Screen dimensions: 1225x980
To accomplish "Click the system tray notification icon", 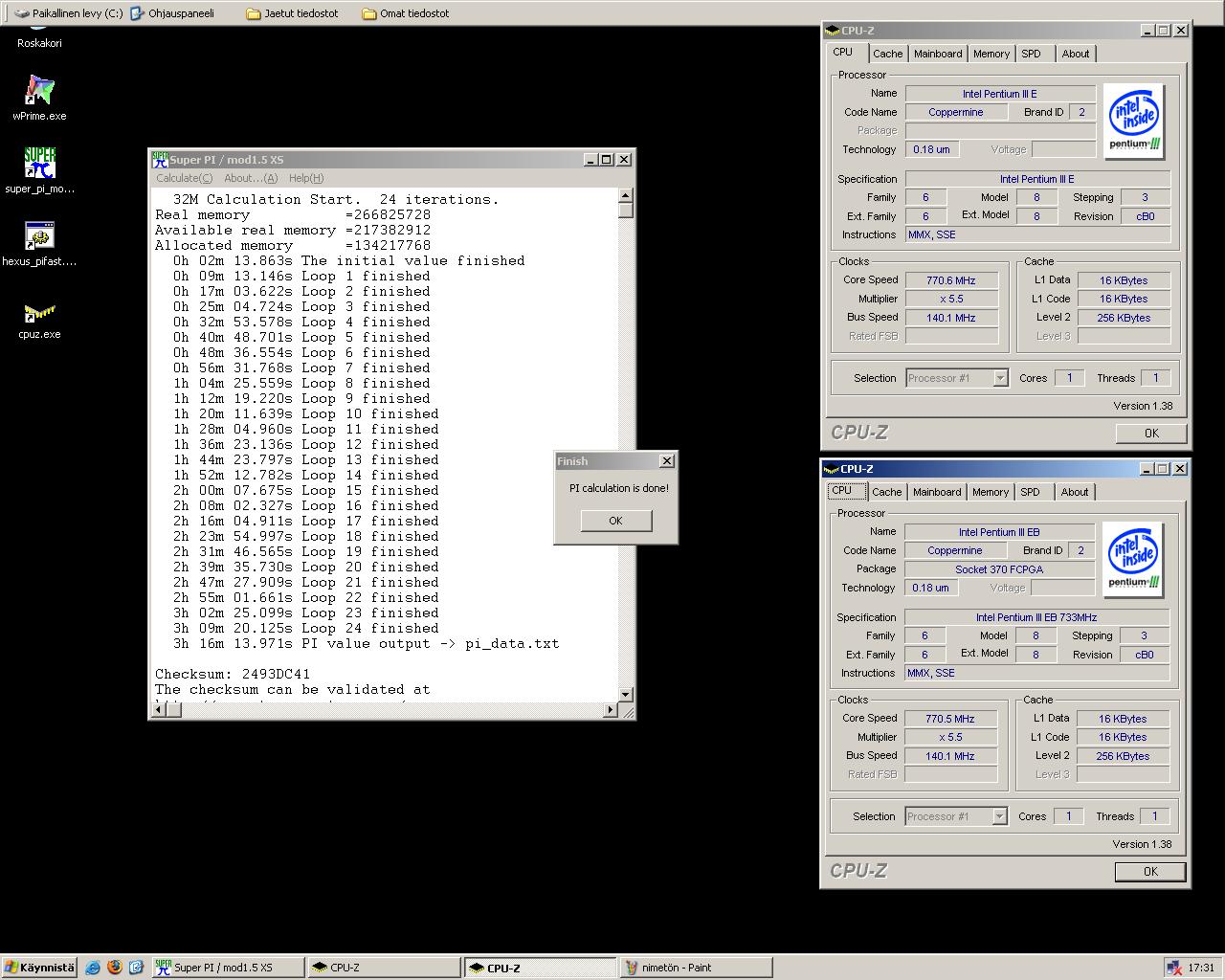I will click(x=1175, y=968).
